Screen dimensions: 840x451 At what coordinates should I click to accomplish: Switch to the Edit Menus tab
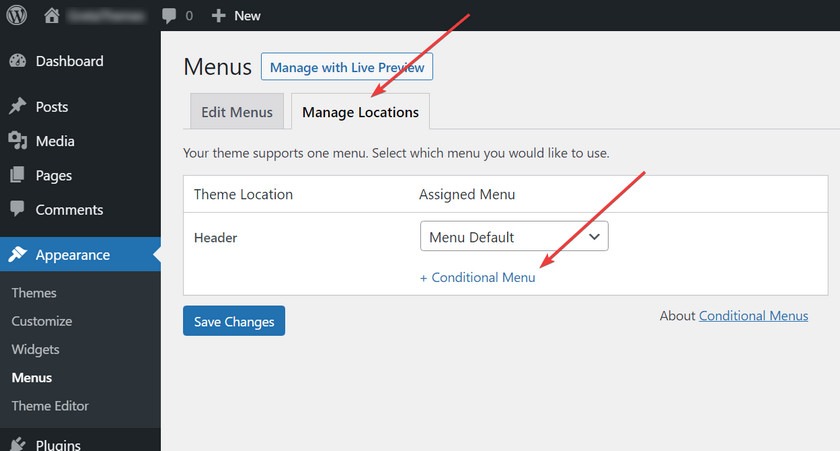pyautogui.click(x=237, y=111)
